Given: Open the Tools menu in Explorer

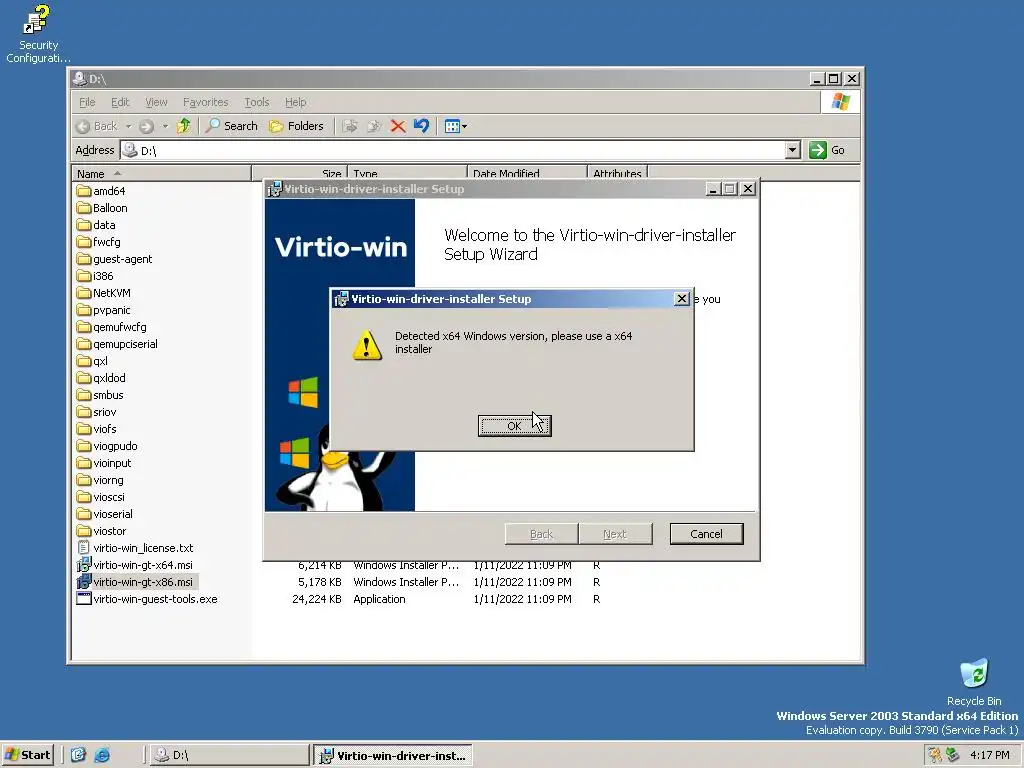Looking at the screenshot, I should point(257,102).
